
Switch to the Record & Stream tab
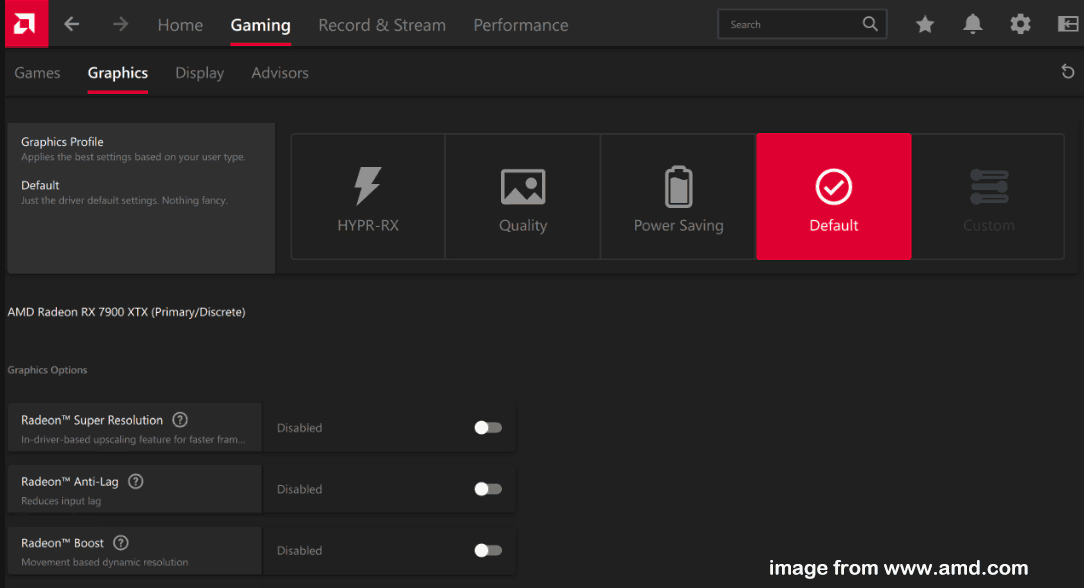click(382, 25)
